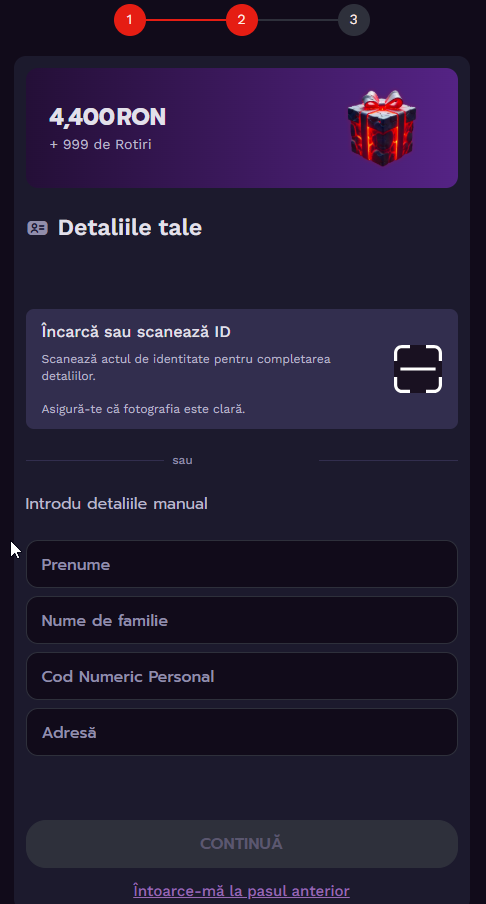Select the step 2 circle indicator
The height and width of the screenshot is (904, 486).
[242, 20]
